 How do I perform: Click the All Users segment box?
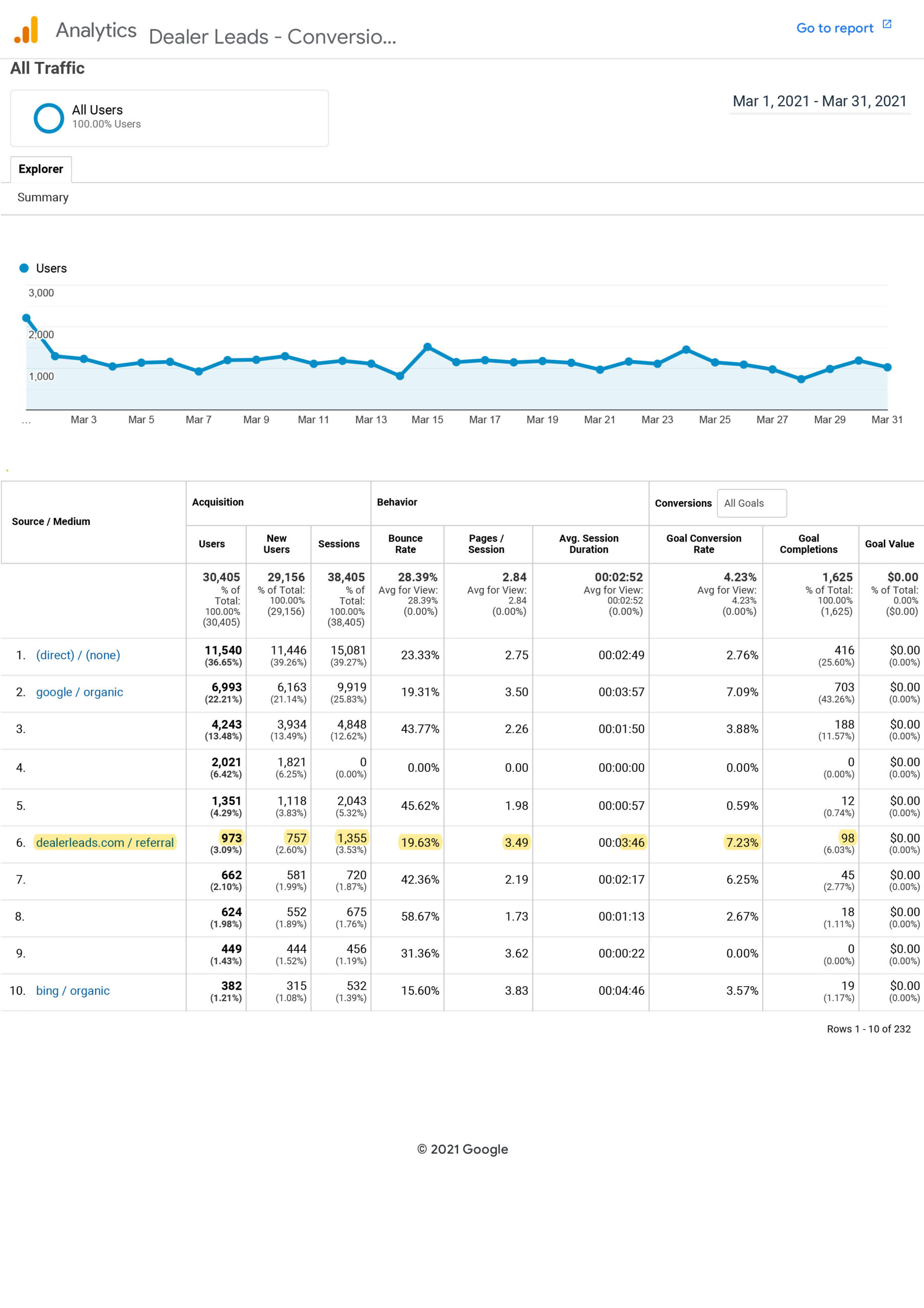click(169, 118)
